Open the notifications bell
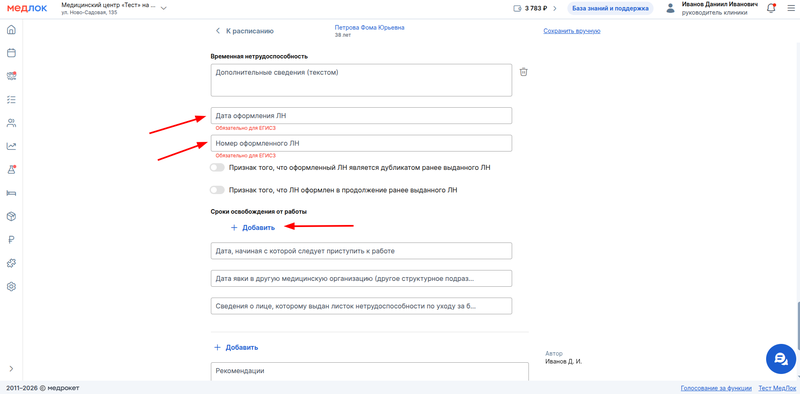Viewport: 800px width, 394px height. 771,8
